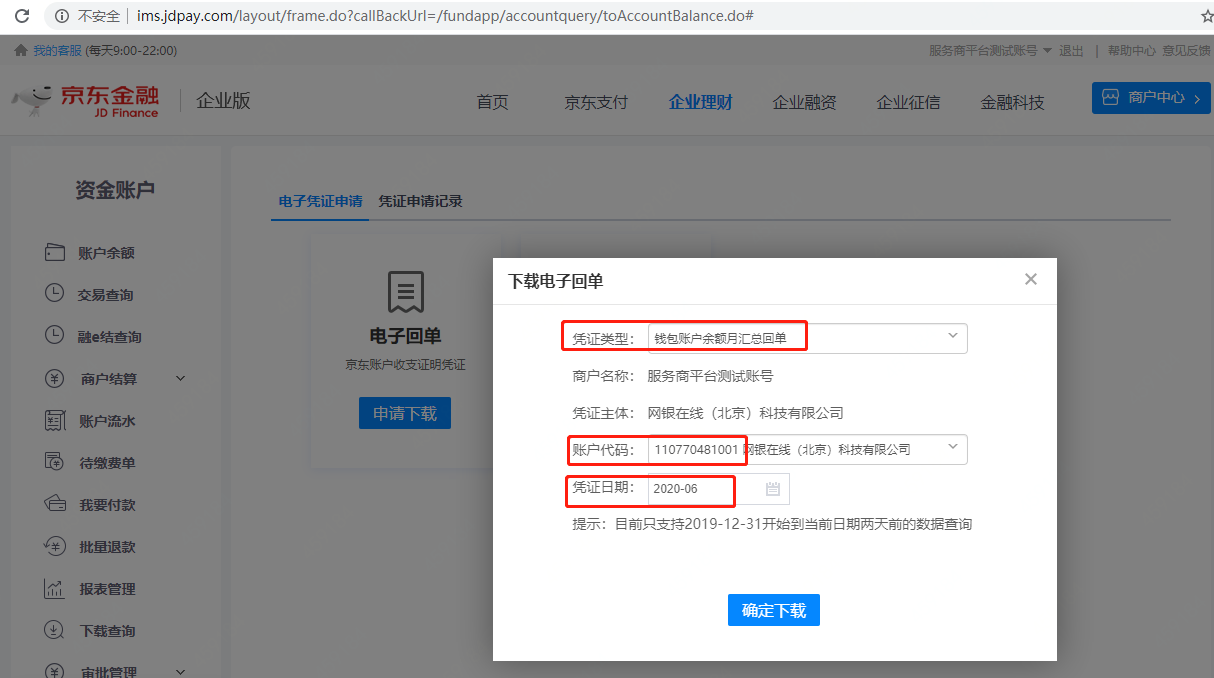Open the 企业理财 nav item
The height and width of the screenshot is (678, 1214).
click(x=700, y=102)
